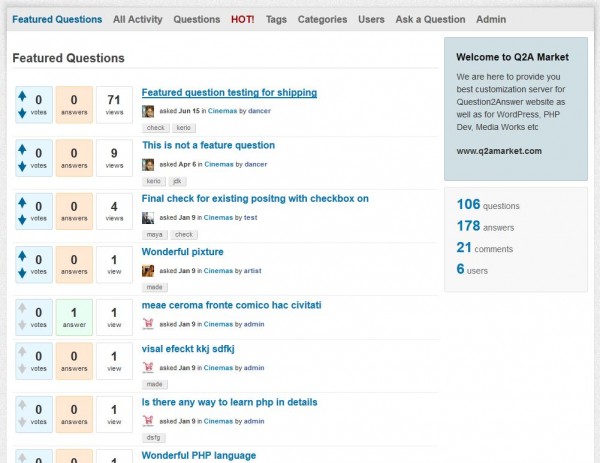Open the Admin navigation item

click(x=490, y=19)
